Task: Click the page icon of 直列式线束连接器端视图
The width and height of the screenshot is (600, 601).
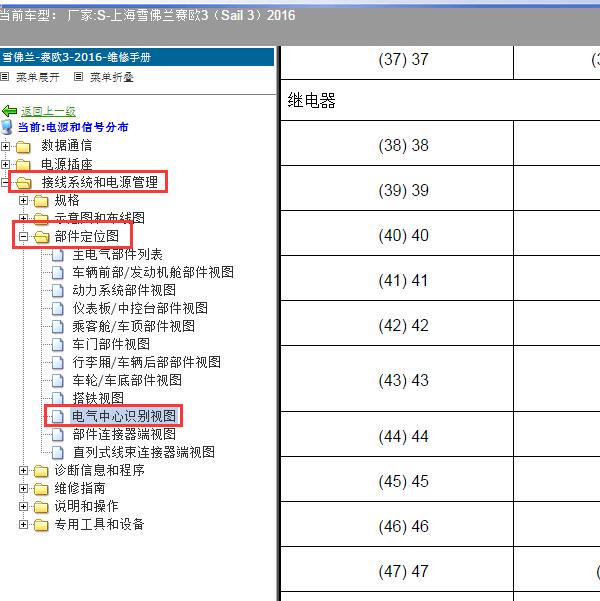Action: [x=58, y=453]
